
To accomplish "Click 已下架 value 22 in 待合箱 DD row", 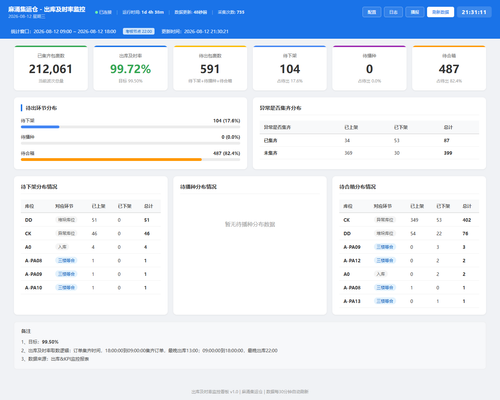I will click(439, 234).
